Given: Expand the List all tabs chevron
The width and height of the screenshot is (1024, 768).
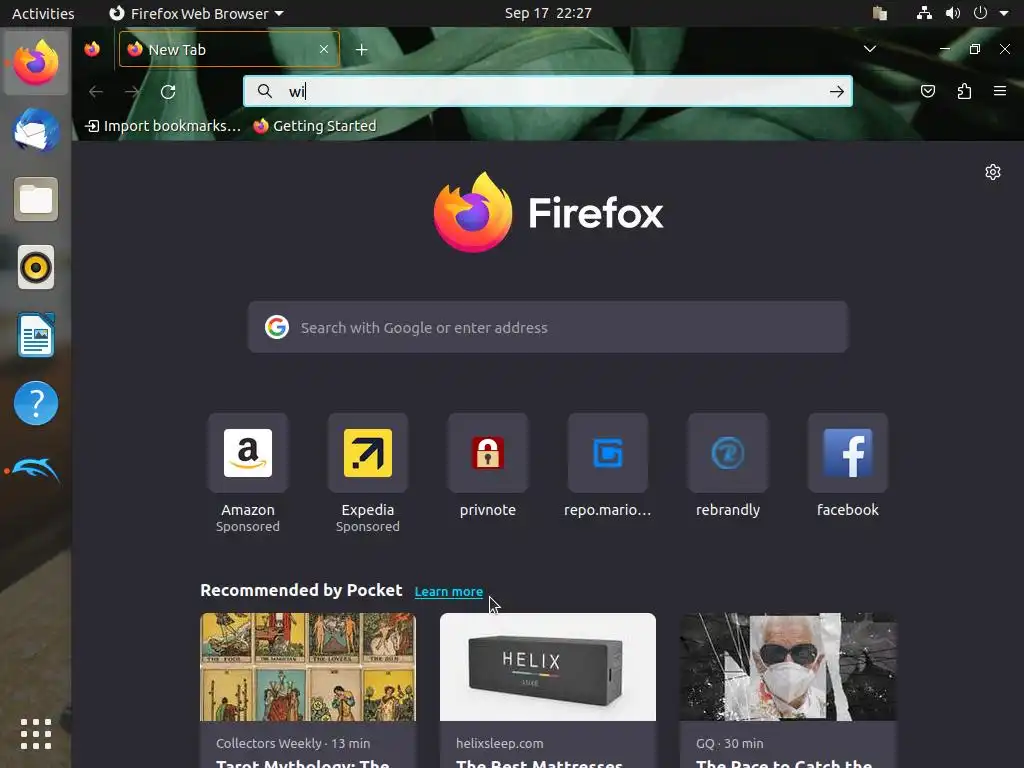Looking at the screenshot, I should [x=870, y=49].
